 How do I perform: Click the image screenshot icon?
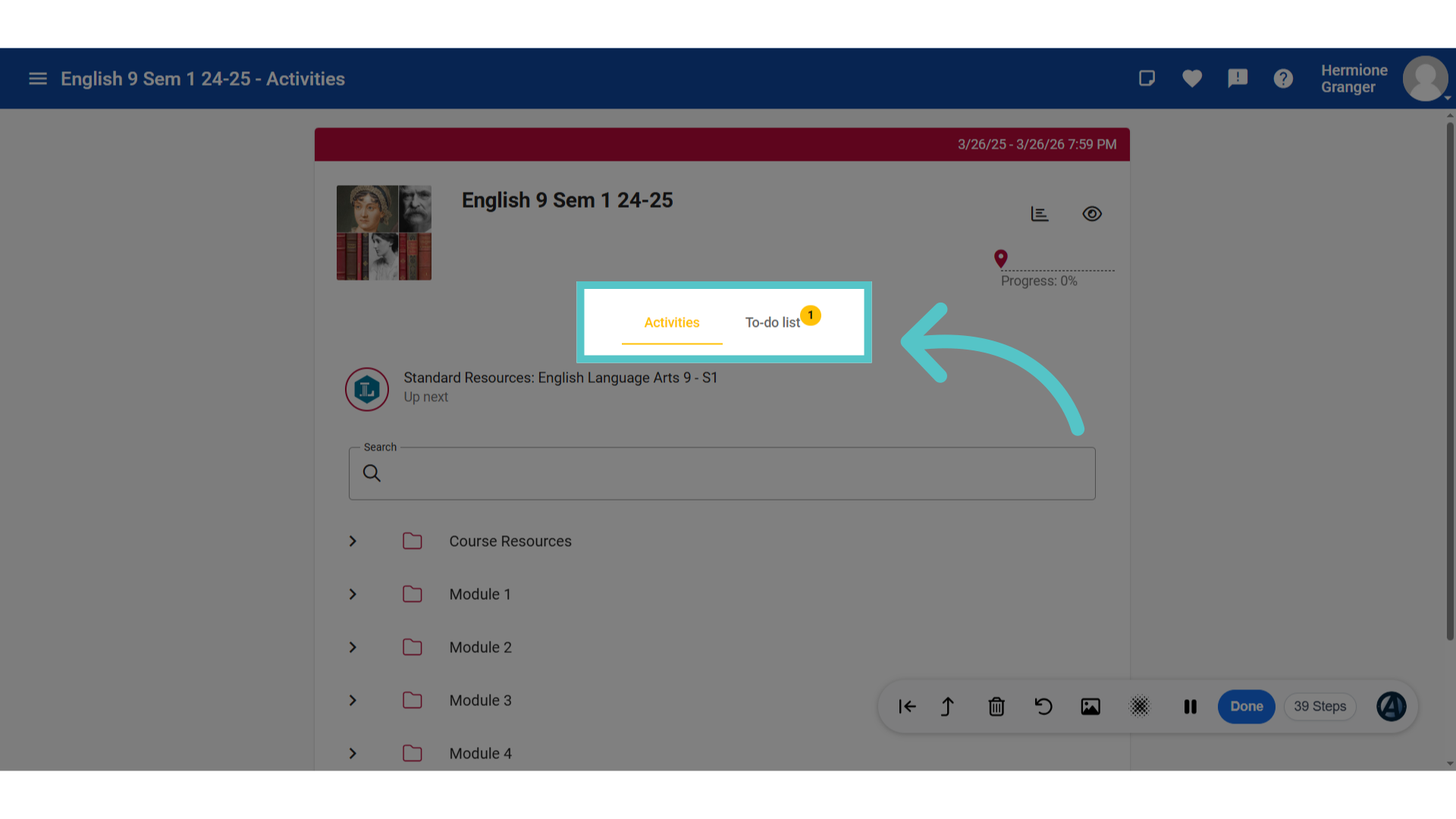[1090, 707]
